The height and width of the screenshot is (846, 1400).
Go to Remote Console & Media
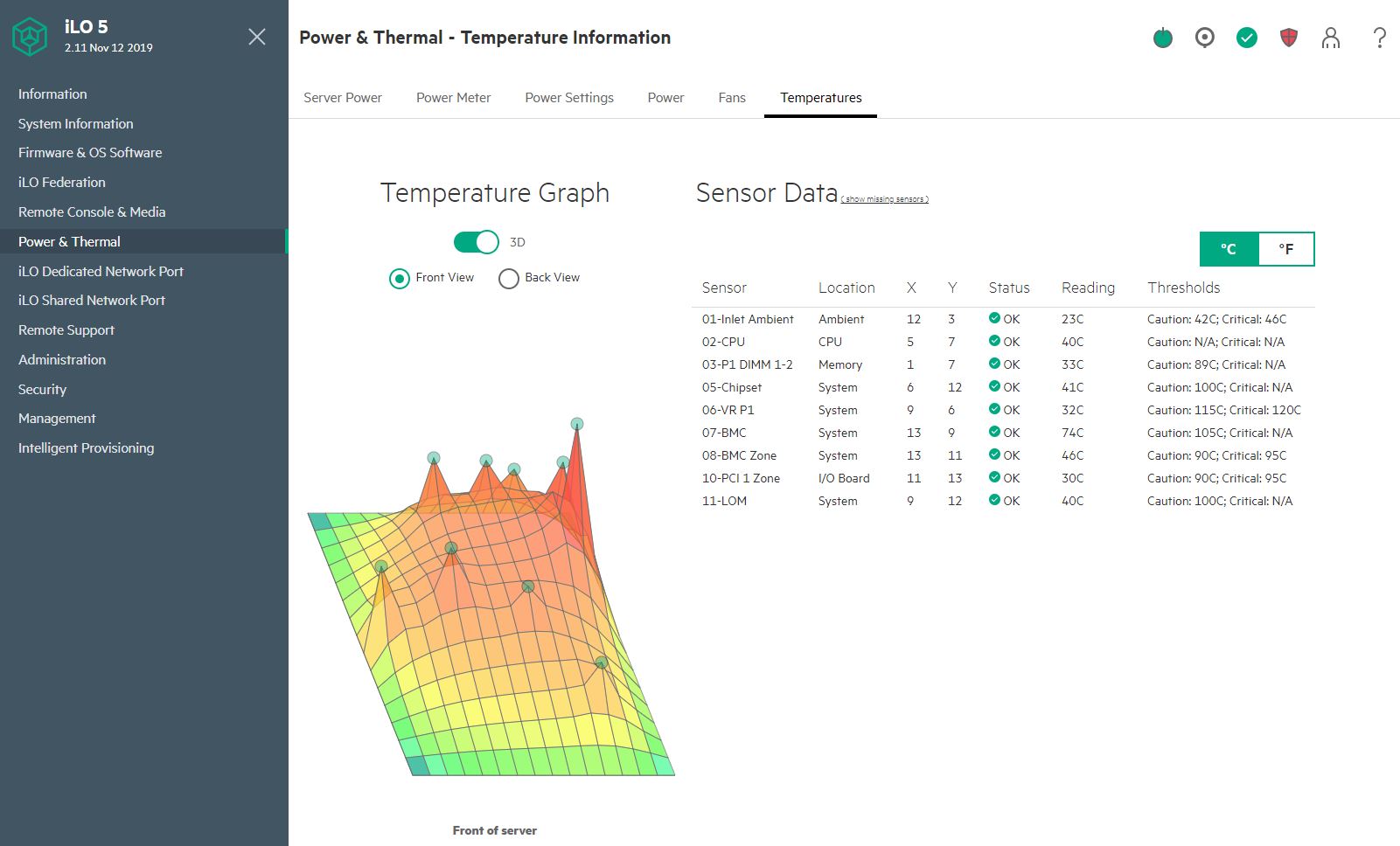point(92,212)
